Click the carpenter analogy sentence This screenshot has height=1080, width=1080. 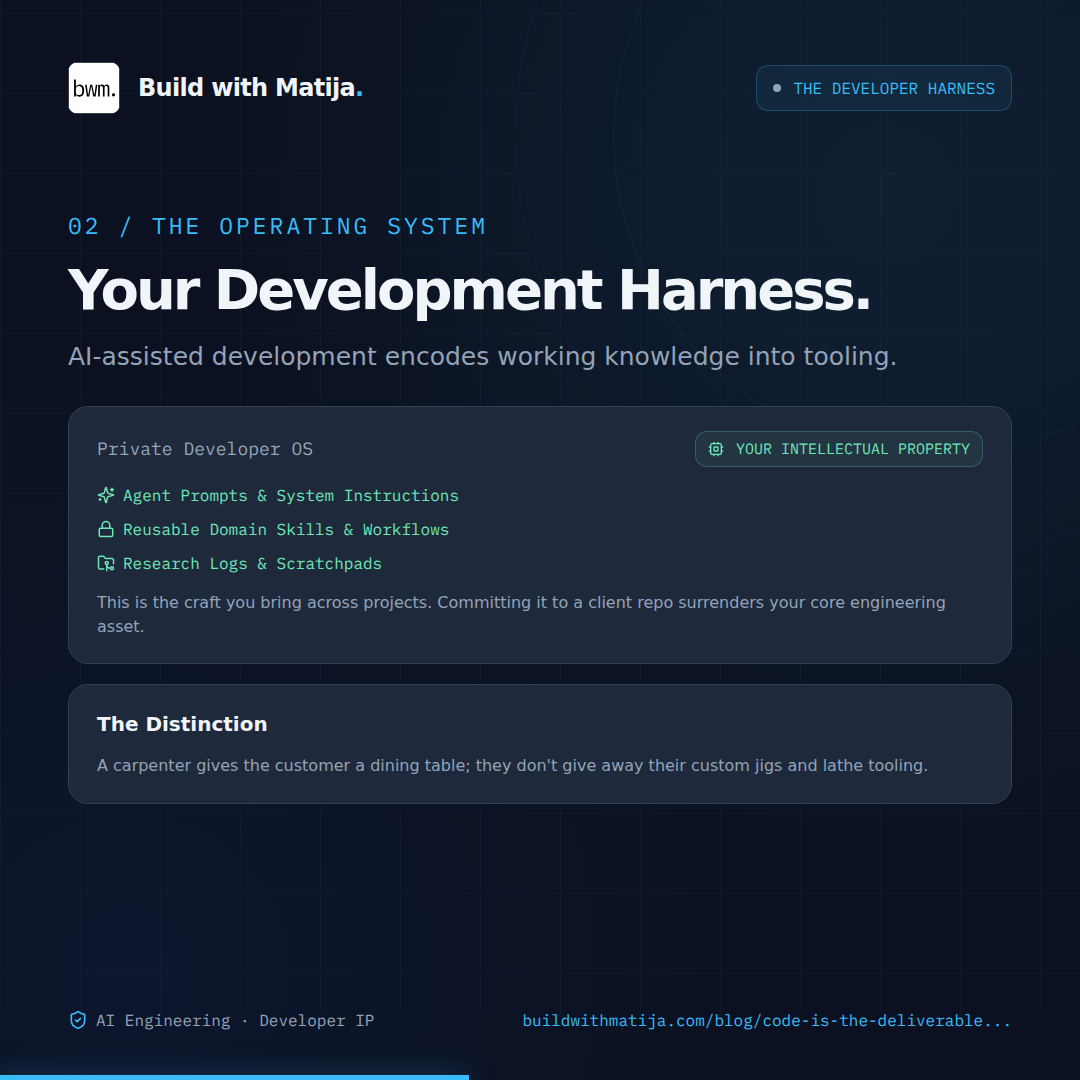[512, 765]
